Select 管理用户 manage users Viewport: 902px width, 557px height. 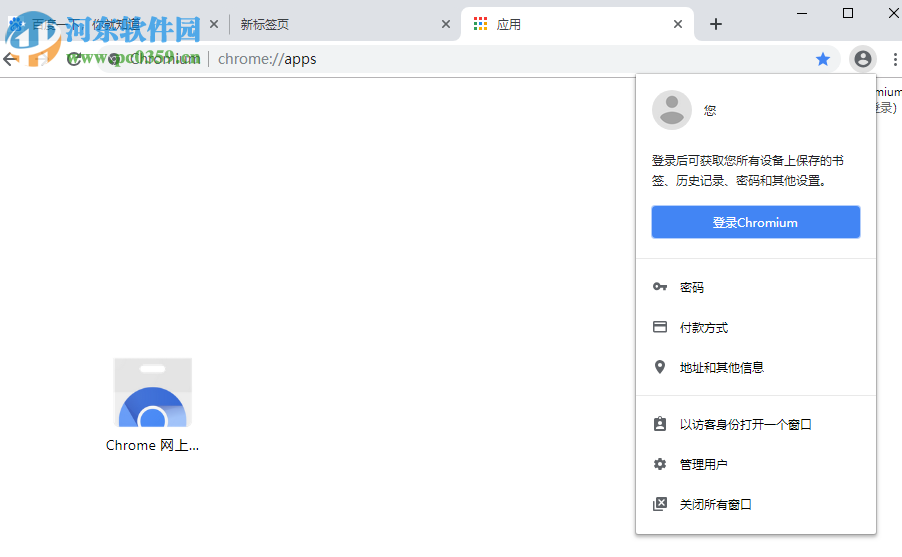click(x=755, y=464)
